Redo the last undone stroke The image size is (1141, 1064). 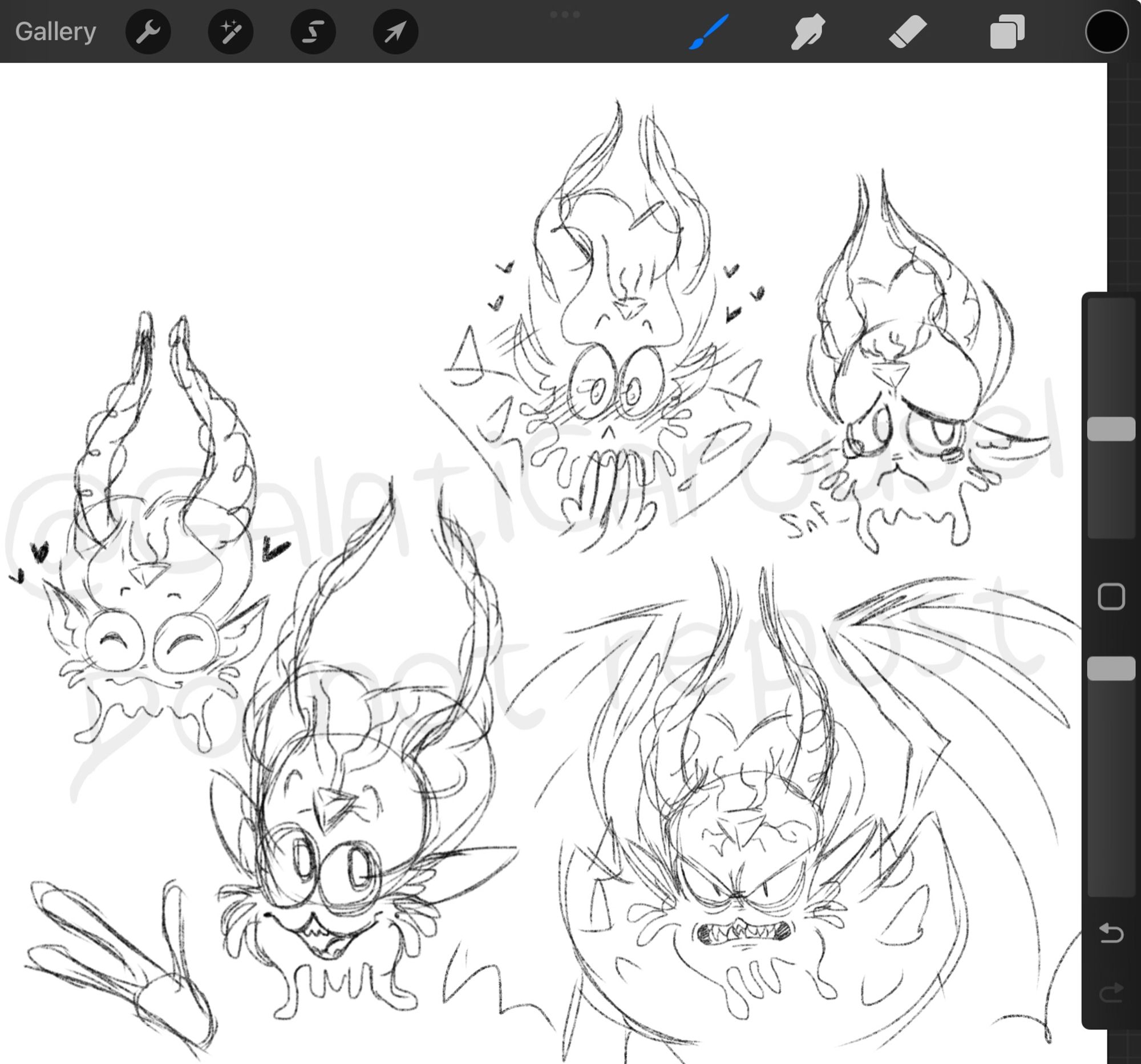coord(1111,992)
